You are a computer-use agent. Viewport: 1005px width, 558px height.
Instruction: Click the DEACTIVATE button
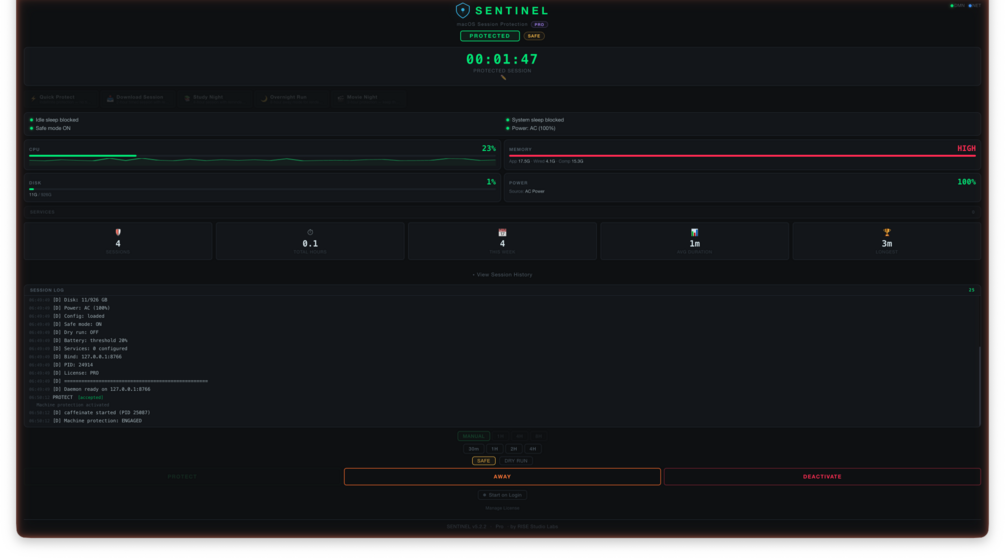click(822, 477)
